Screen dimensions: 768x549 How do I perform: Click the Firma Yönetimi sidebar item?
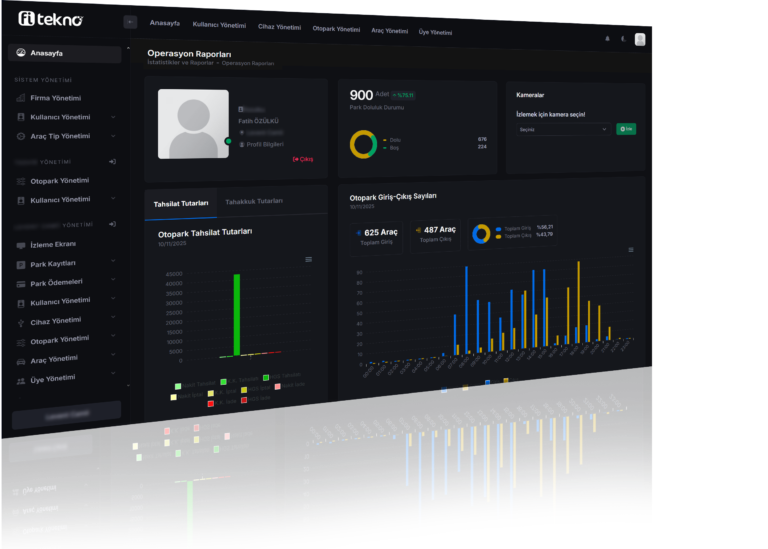pos(55,98)
